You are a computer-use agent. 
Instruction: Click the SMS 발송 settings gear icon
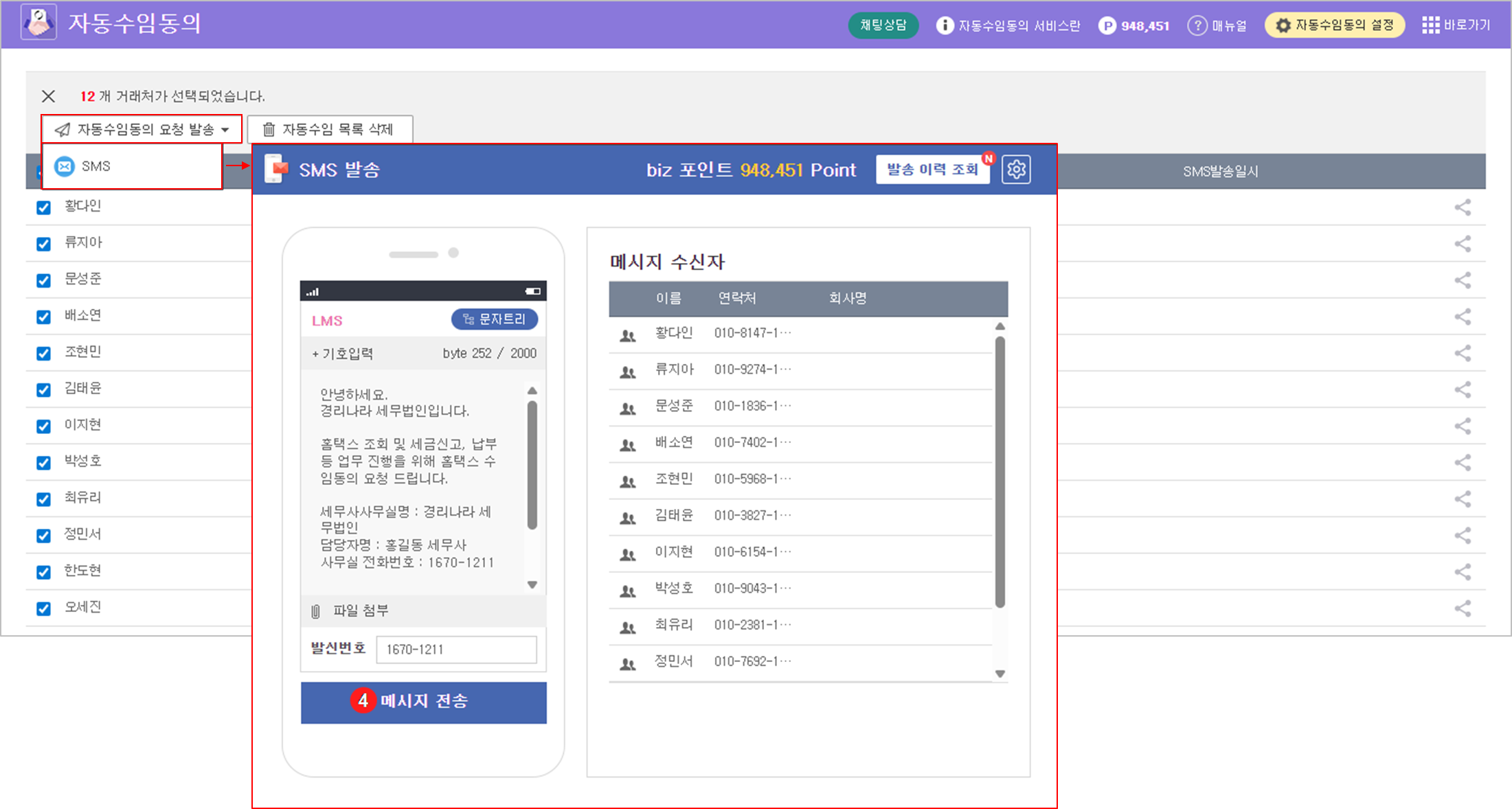pyautogui.click(x=1016, y=170)
